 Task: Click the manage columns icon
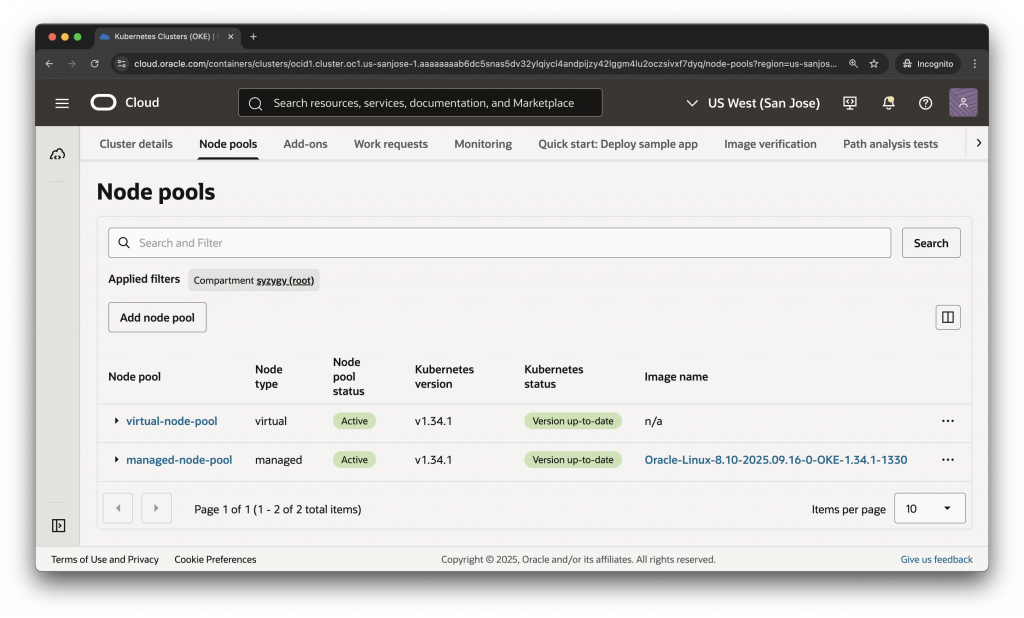(947, 317)
